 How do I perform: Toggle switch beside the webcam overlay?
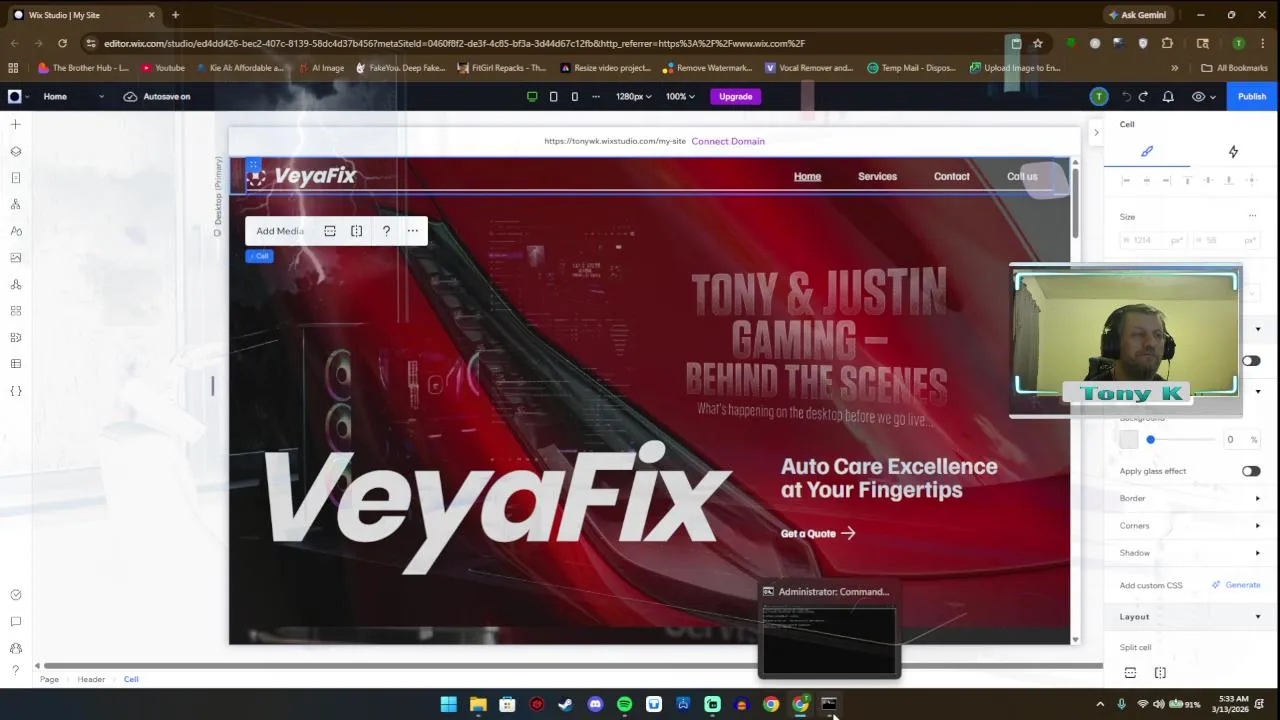(1251, 361)
